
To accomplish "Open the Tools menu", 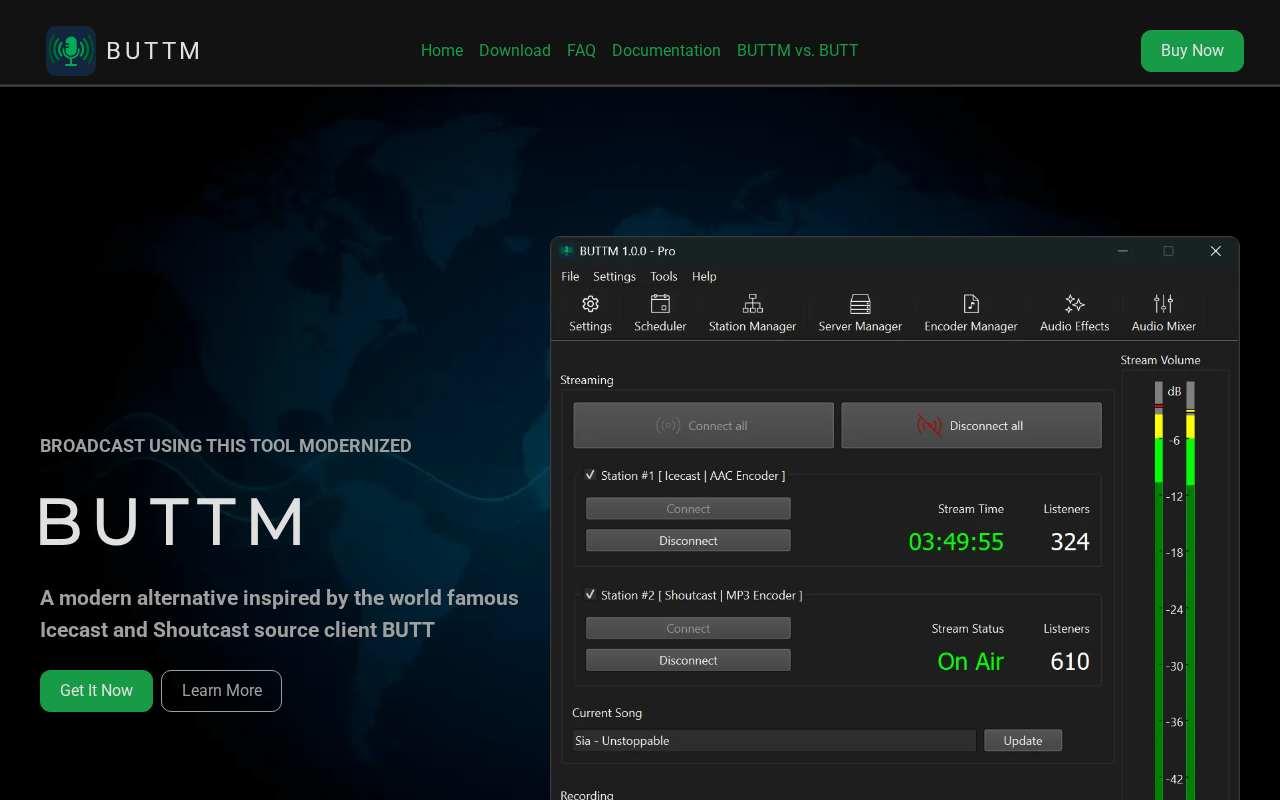I will tap(664, 276).
